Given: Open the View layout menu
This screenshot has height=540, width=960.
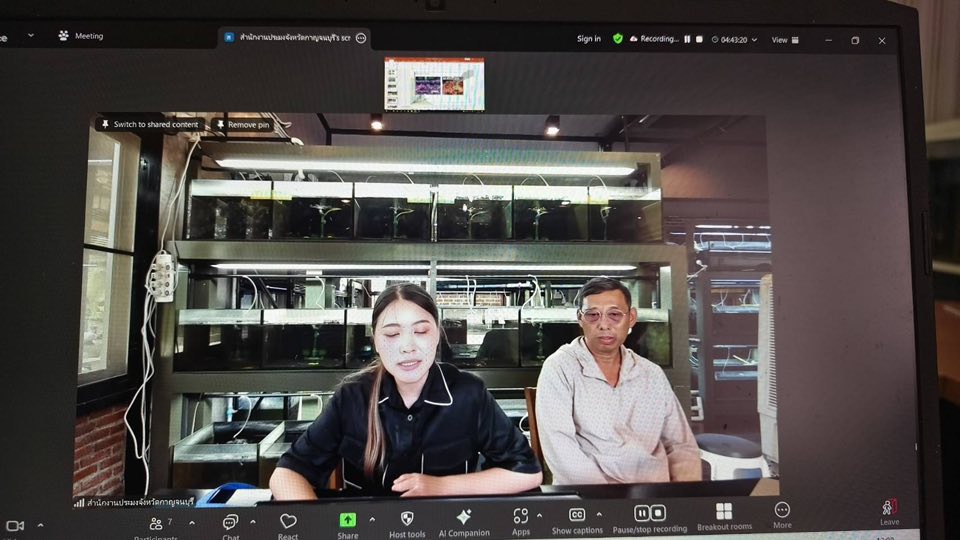Looking at the screenshot, I should click(785, 40).
